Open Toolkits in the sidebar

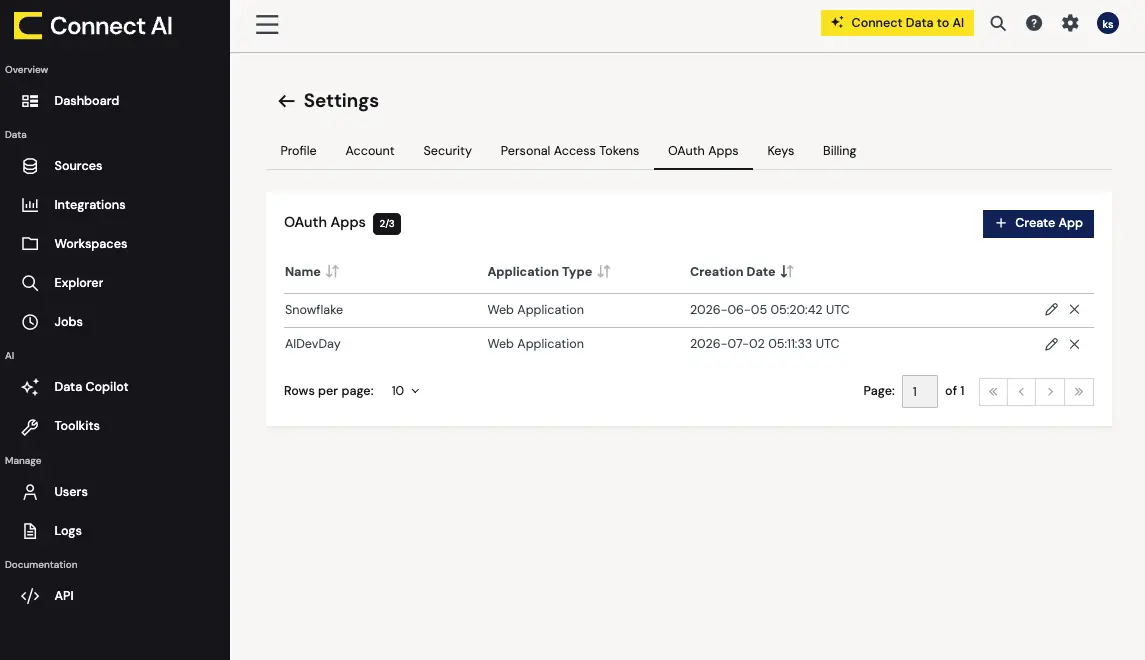pos(77,426)
